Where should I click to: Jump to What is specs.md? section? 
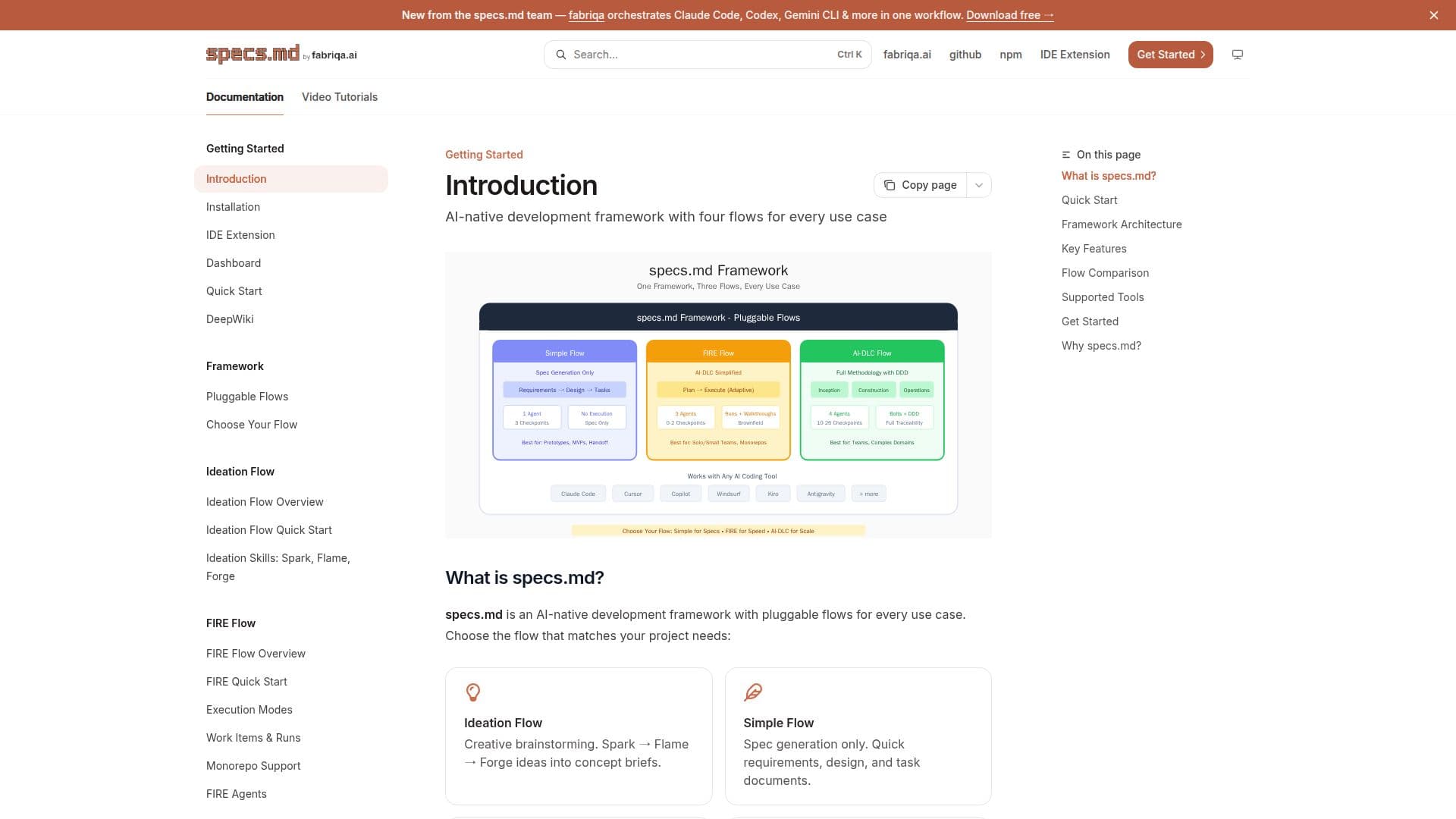tap(1109, 176)
